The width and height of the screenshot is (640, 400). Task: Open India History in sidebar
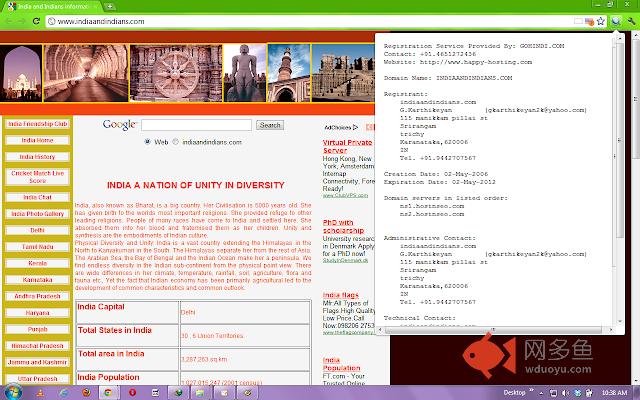click(38, 157)
